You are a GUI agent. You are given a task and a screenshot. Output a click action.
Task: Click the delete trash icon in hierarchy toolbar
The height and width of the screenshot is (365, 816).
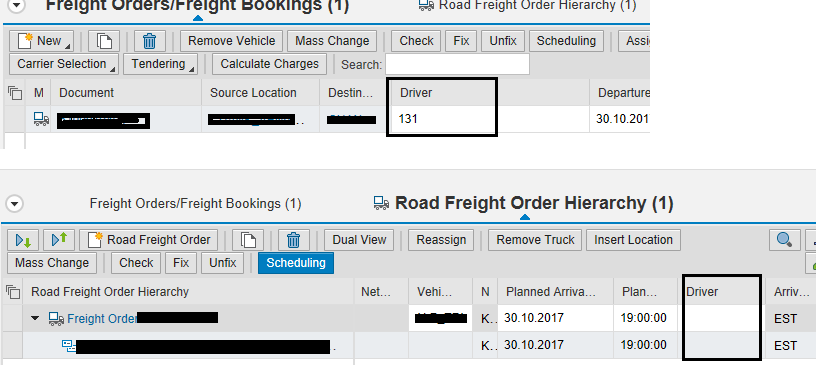point(294,240)
